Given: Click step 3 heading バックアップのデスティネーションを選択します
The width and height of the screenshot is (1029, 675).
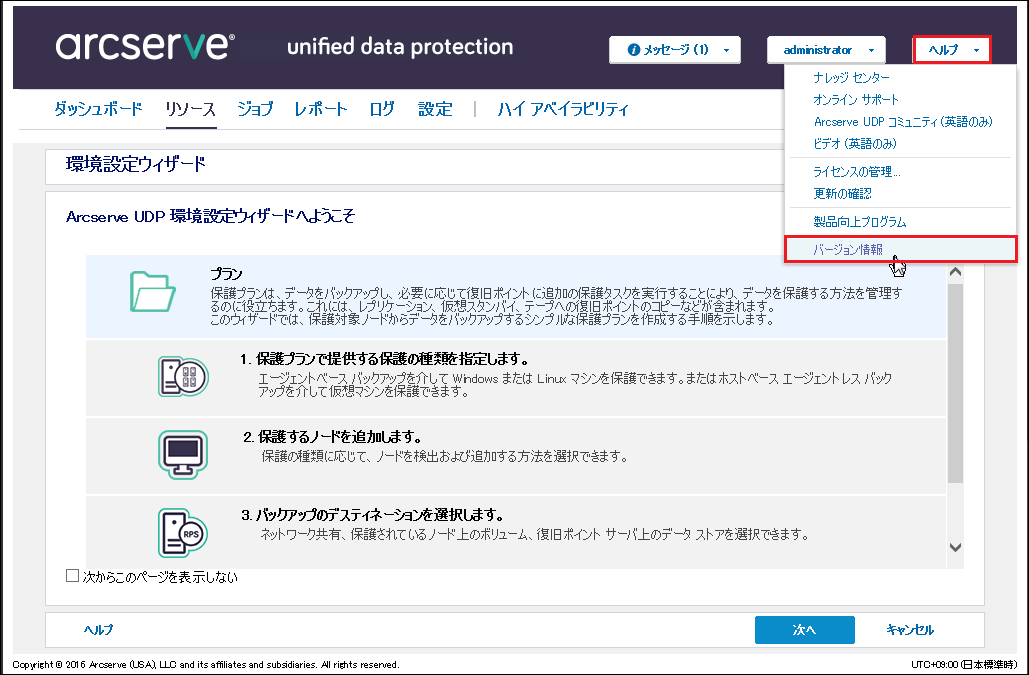Looking at the screenshot, I should coord(372,515).
